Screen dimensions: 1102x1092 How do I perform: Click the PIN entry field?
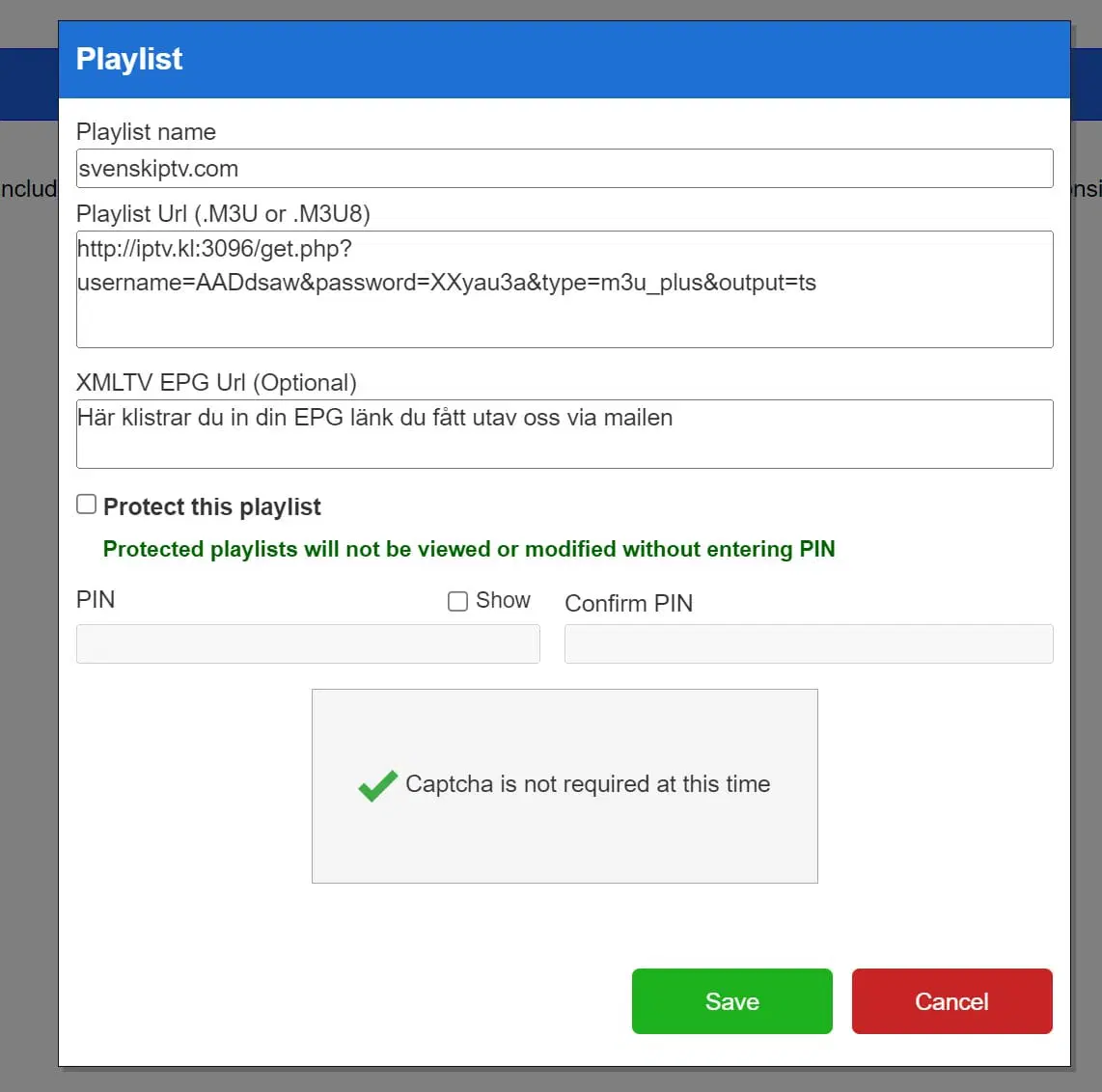[308, 643]
